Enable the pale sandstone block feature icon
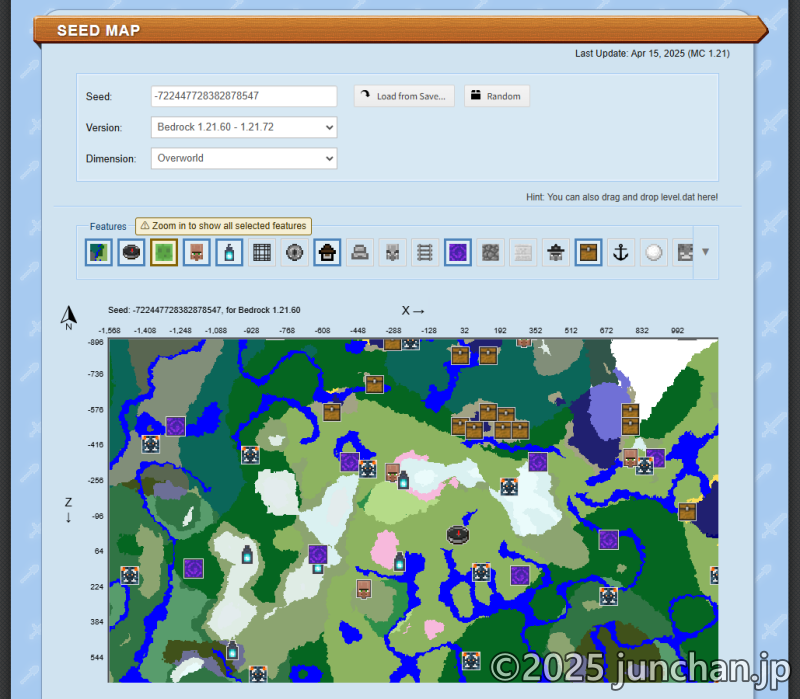 (523, 252)
